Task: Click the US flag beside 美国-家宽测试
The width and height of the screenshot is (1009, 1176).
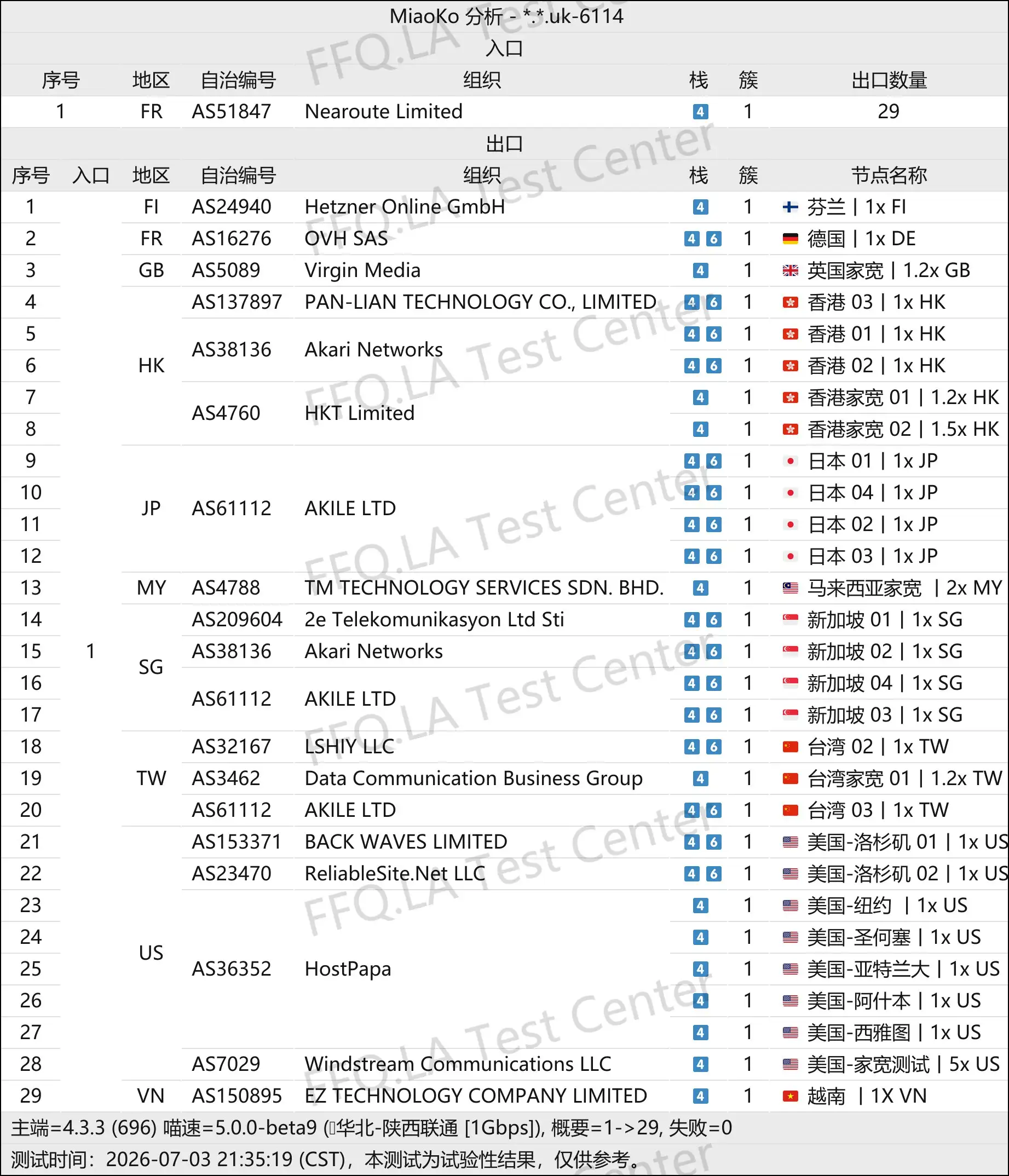Action: [790, 1064]
